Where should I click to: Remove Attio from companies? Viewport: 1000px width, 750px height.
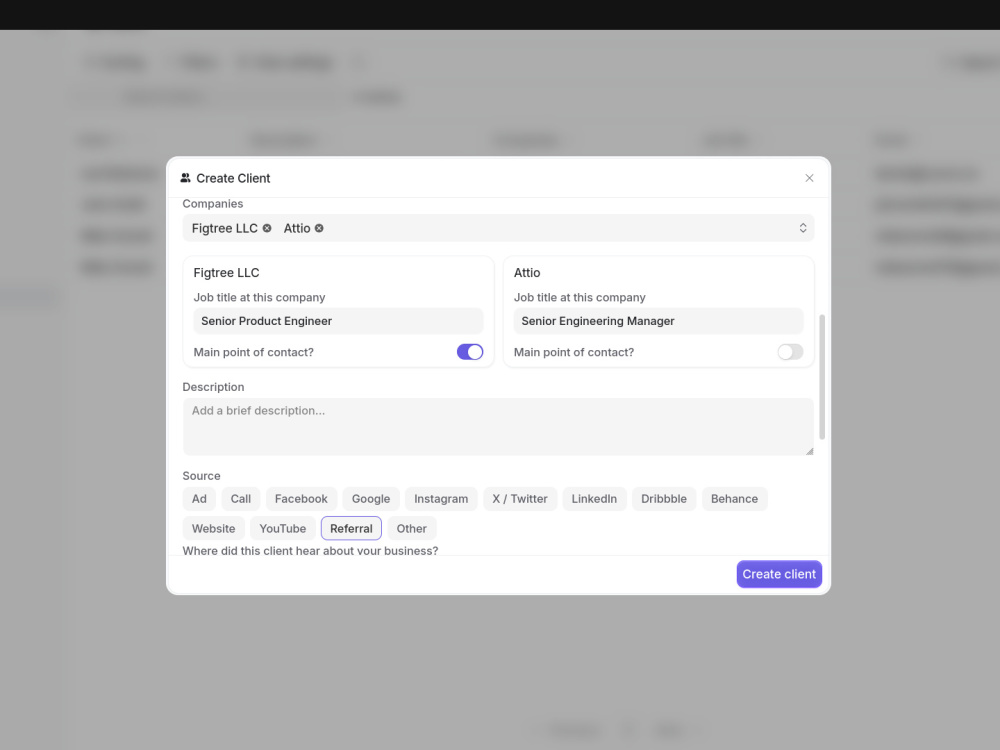319,228
